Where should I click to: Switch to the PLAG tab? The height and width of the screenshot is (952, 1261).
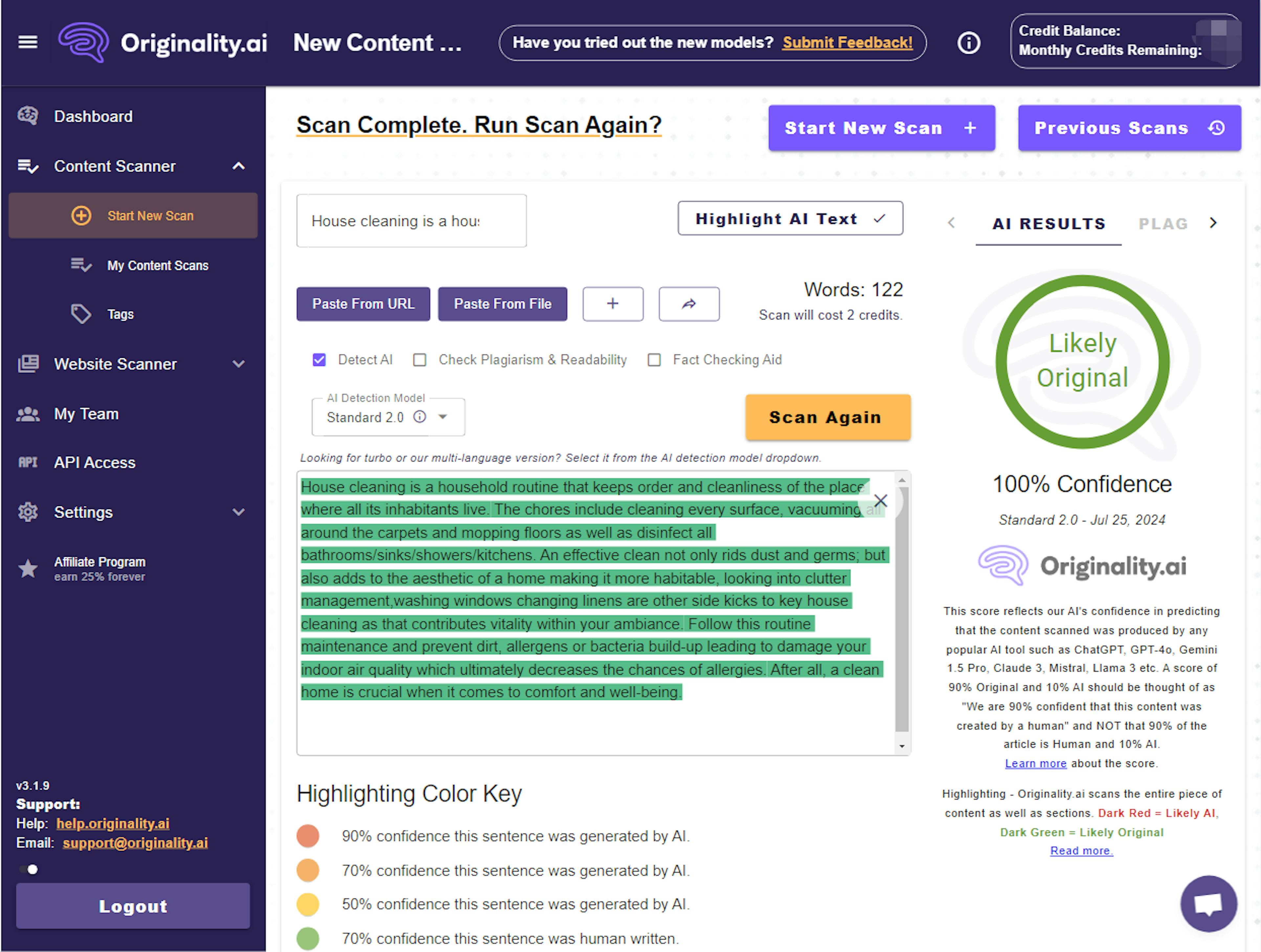click(1163, 223)
